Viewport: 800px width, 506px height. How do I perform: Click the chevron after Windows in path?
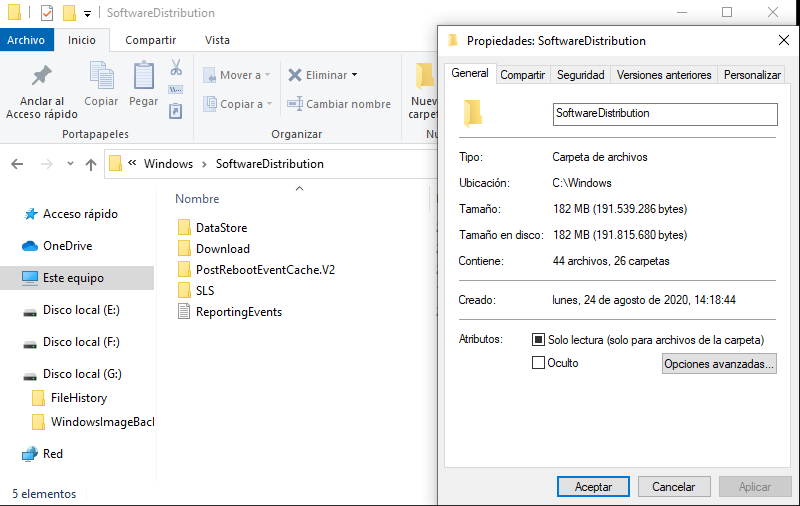click(204, 164)
